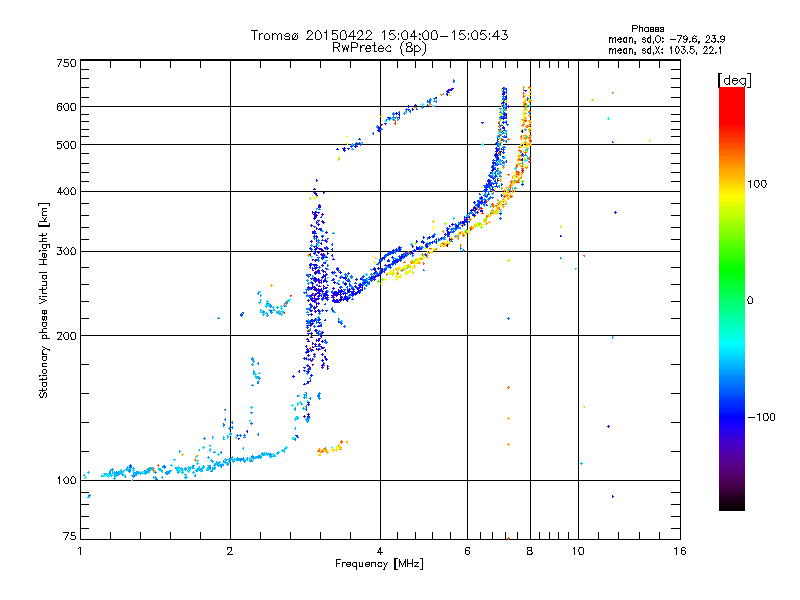This screenshot has height=600, width=800.
Task: Click the '2' frequency tick label
Action: coord(230,551)
